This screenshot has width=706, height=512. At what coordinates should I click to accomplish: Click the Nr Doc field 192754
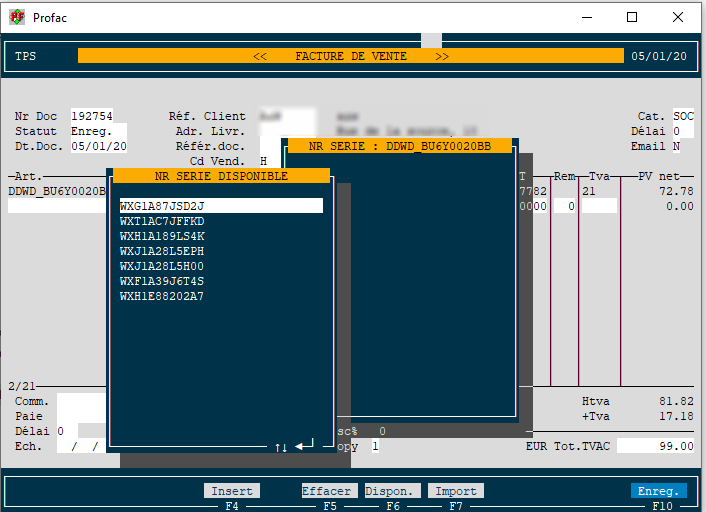(92, 117)
